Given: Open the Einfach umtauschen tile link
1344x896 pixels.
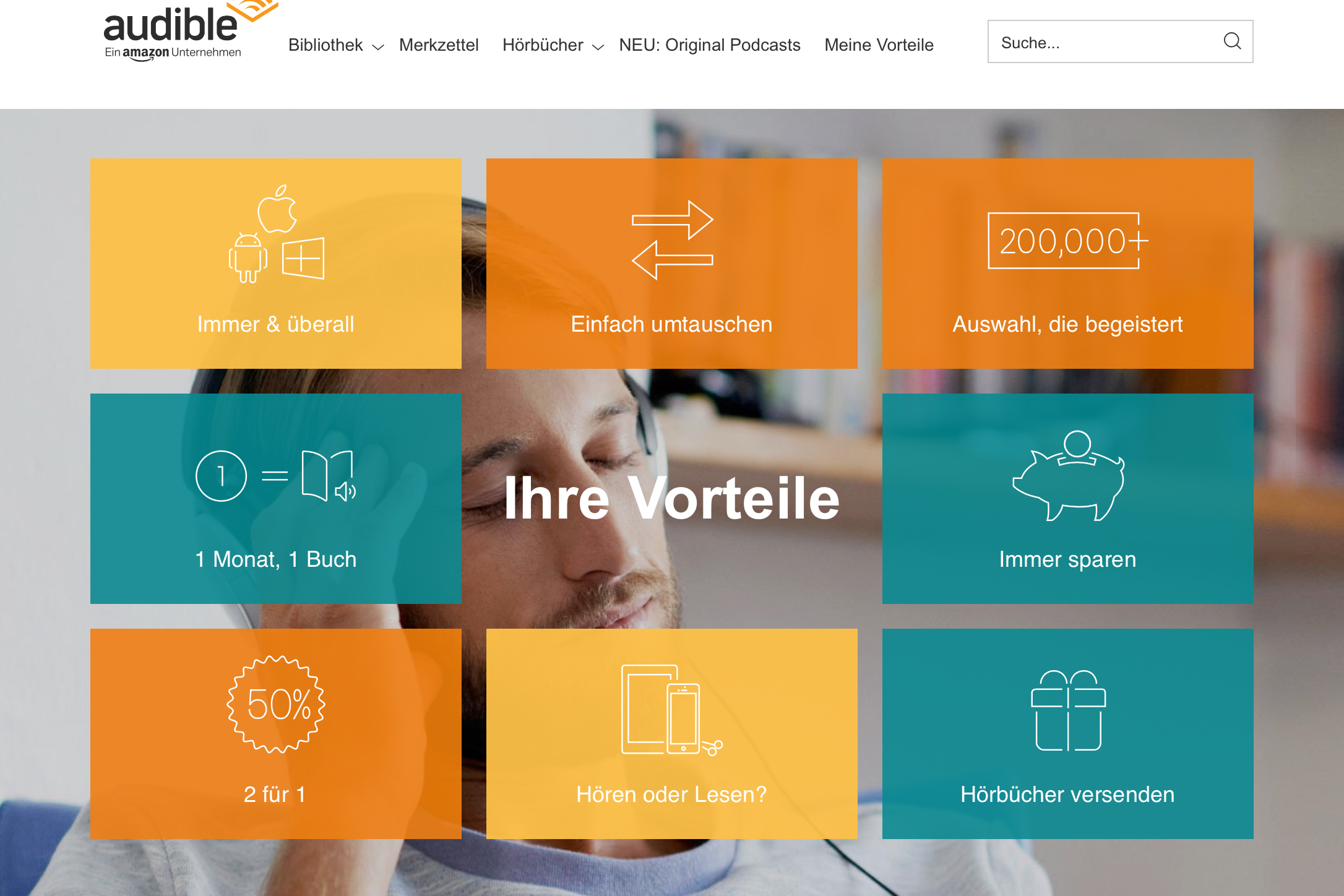Looking at the screenshot, I should [672, 264].
